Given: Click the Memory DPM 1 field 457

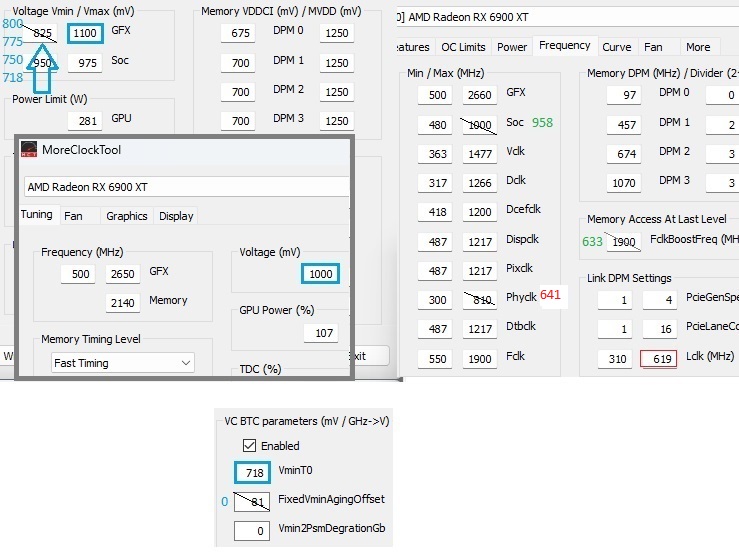Looking at the screenshot, I should [x=624, y=125].
